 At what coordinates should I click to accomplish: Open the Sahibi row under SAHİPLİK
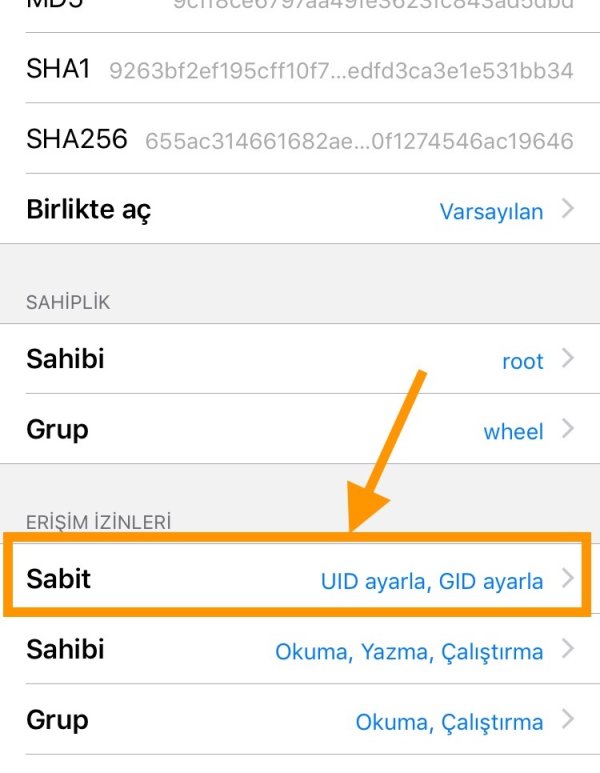(300, 358)
